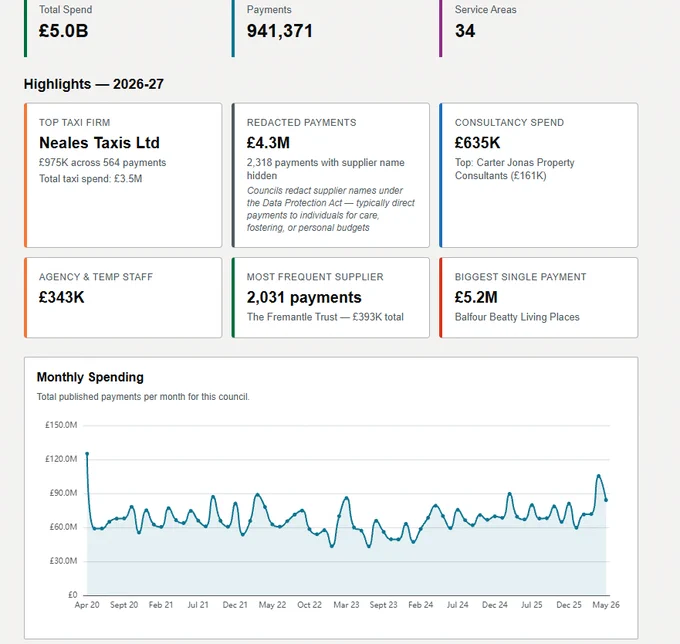The height and width of the screenshot is (644, 680).
Task: Click the £120.0M y-axis label
Action: pyautogui.click(x=61, y=459)
